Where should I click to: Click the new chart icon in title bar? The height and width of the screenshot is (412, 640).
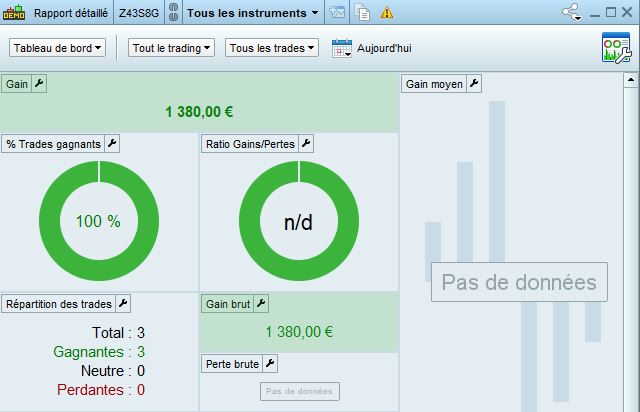(x=338, y=13)
